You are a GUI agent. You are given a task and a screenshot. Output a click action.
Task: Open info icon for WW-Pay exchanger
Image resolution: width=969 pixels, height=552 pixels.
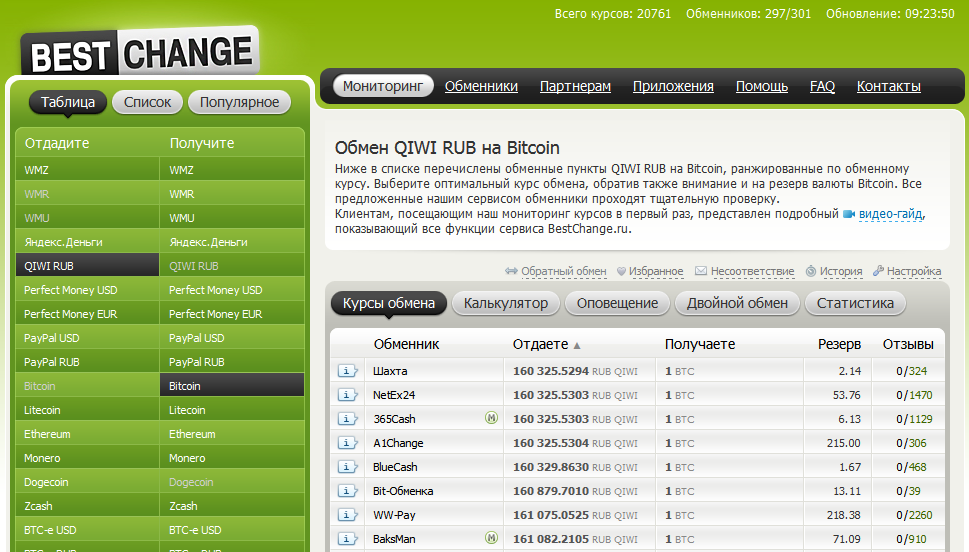(x=347, y=515)
